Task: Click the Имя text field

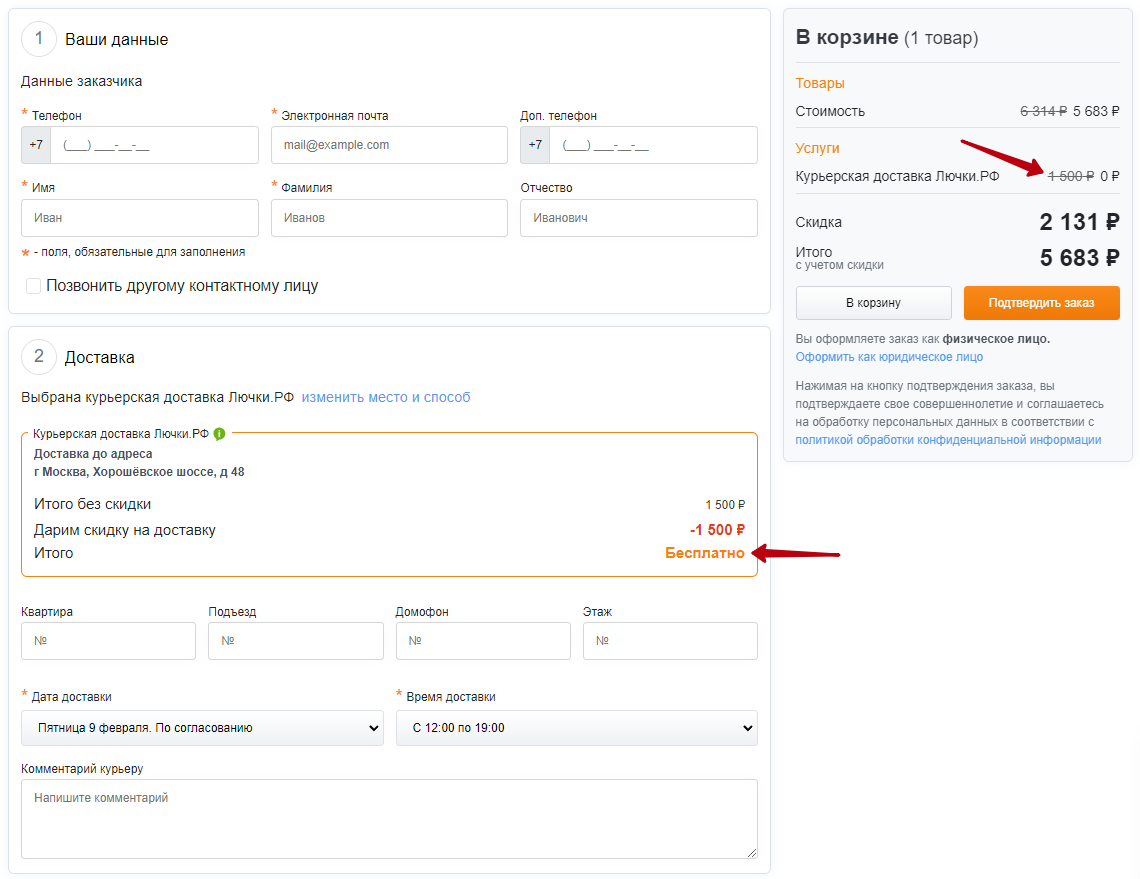Action: coord(139,218)
